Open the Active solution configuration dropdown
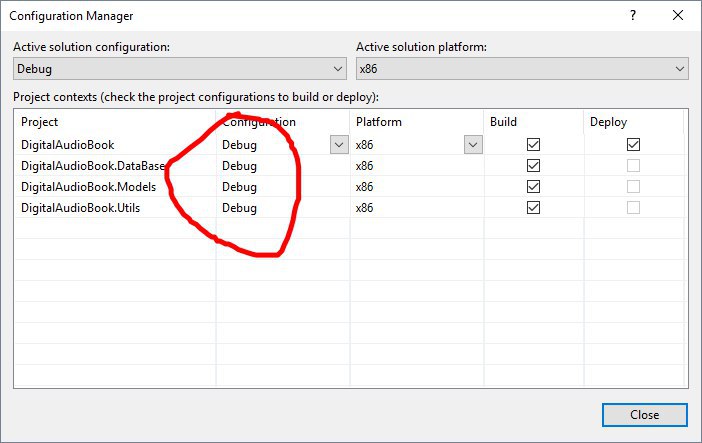Image resolution: width=702 pixels, height=443 pixels. coord(180,69)
